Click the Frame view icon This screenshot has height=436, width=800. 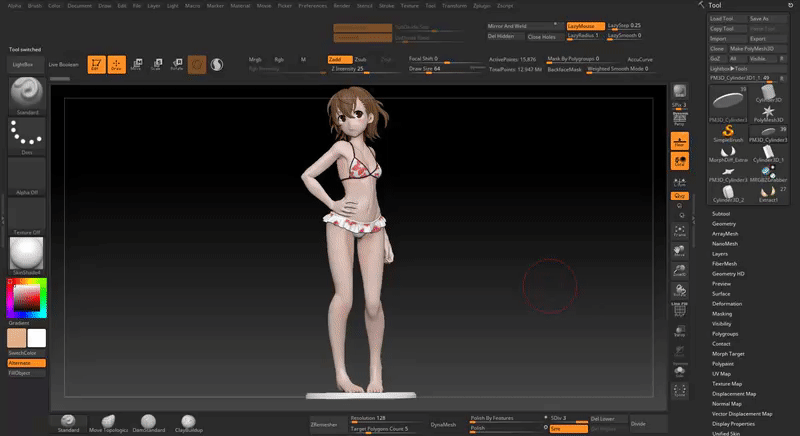click(x=679, y=231)
